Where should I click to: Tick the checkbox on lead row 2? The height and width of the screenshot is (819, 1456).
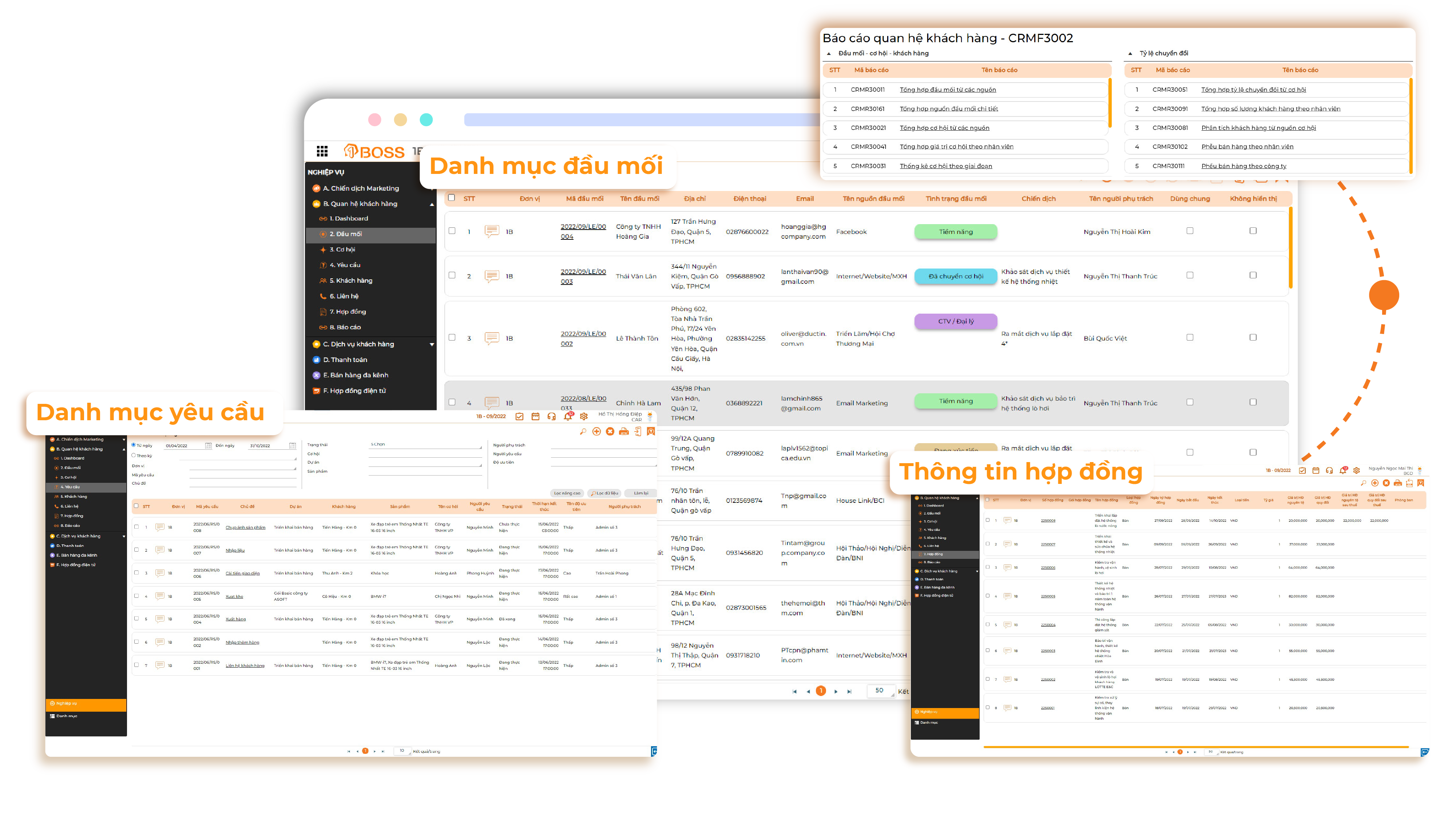(452, 276)
